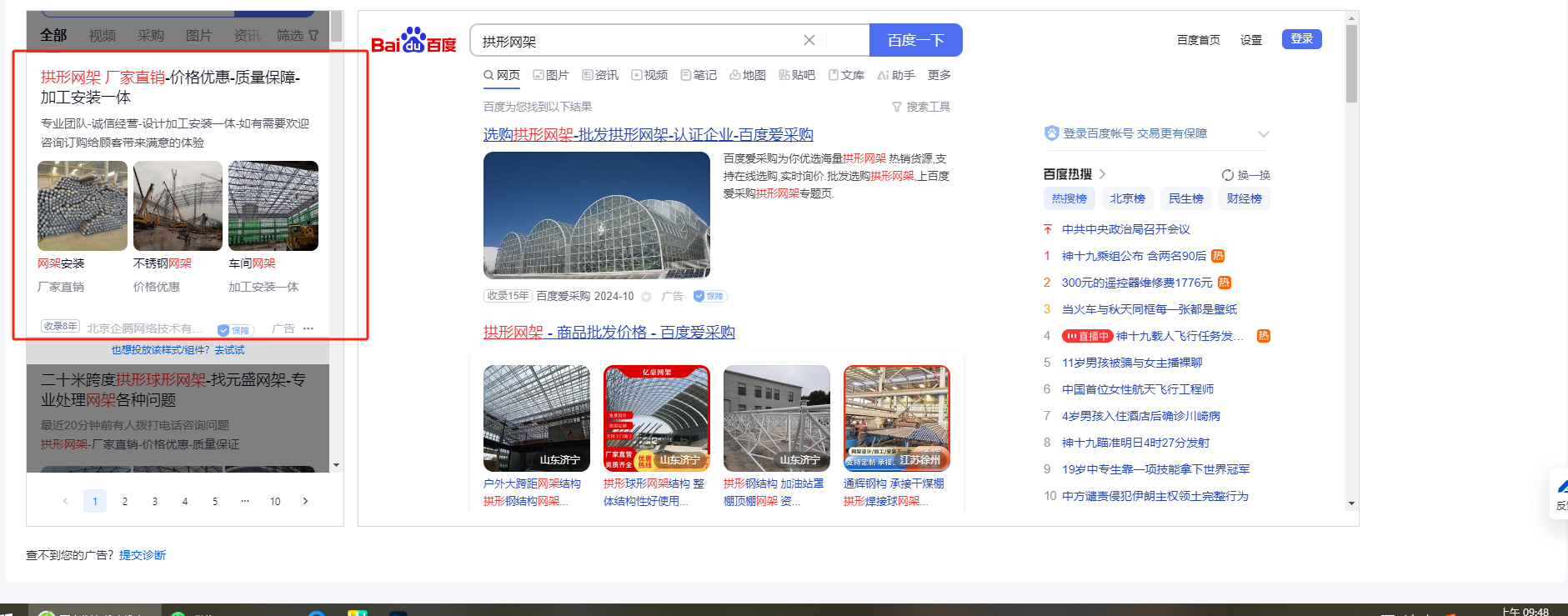Select the 全部 tab in left preview
Screen dimensions: 1568x616
tap(53, 35)
